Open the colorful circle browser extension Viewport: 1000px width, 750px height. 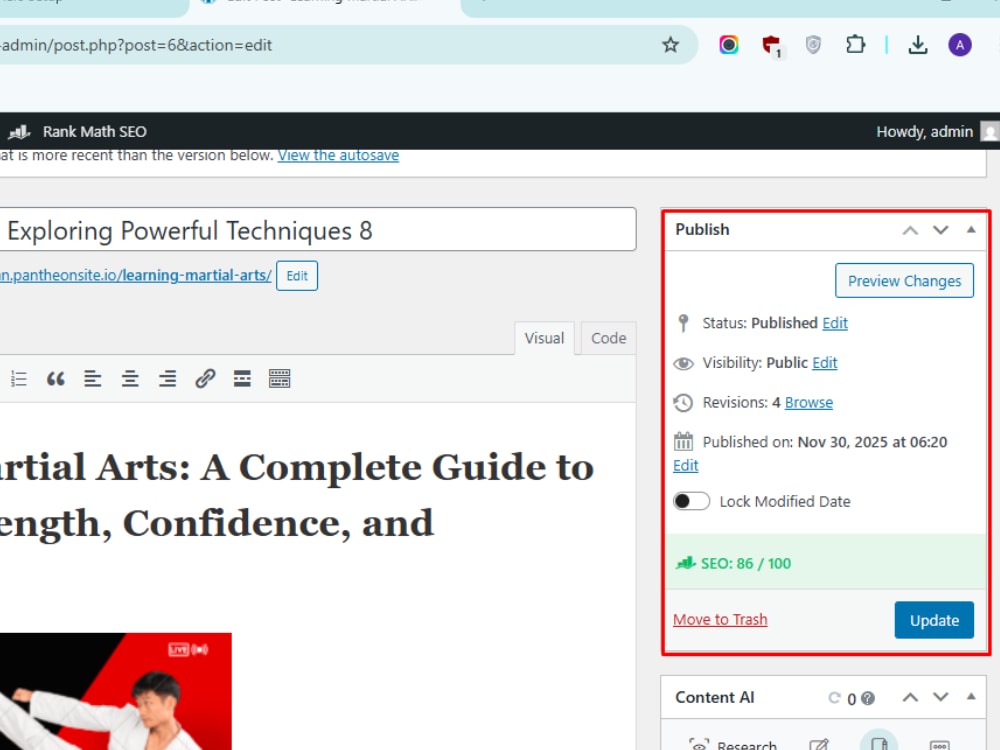pyautogui.click(x=728, y=45)
